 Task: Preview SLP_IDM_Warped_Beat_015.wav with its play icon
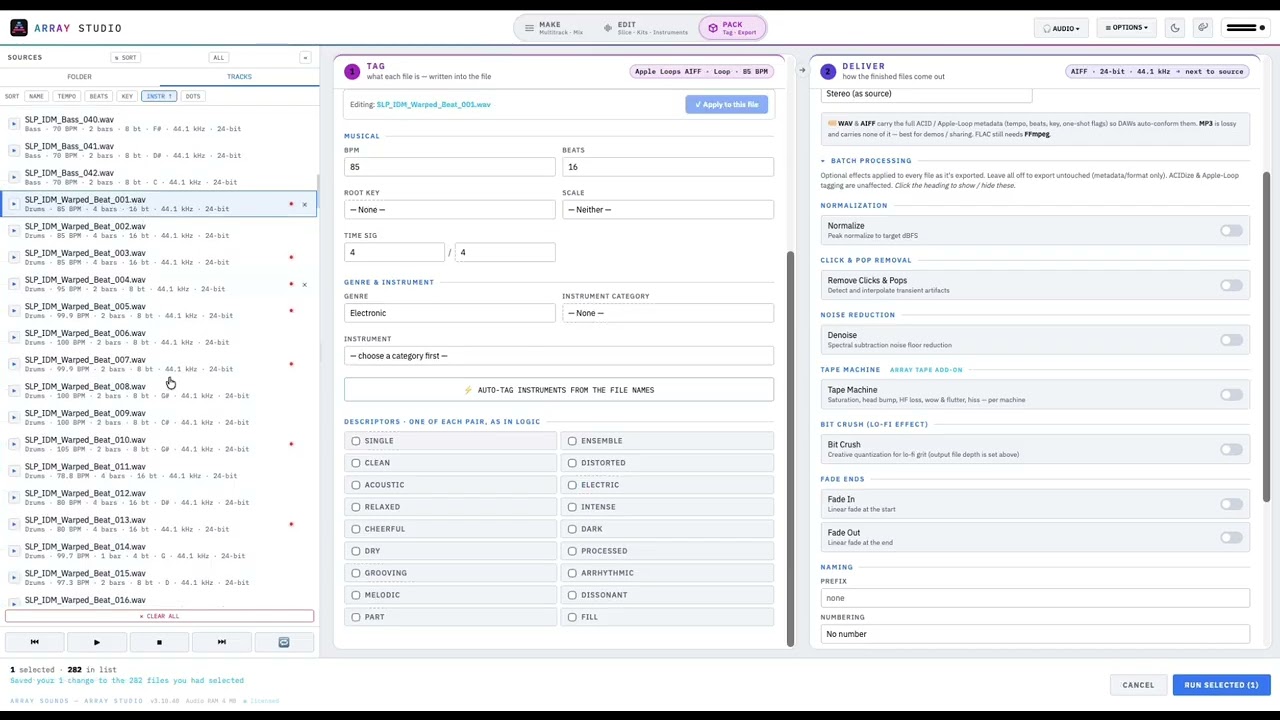click(14, 578)
